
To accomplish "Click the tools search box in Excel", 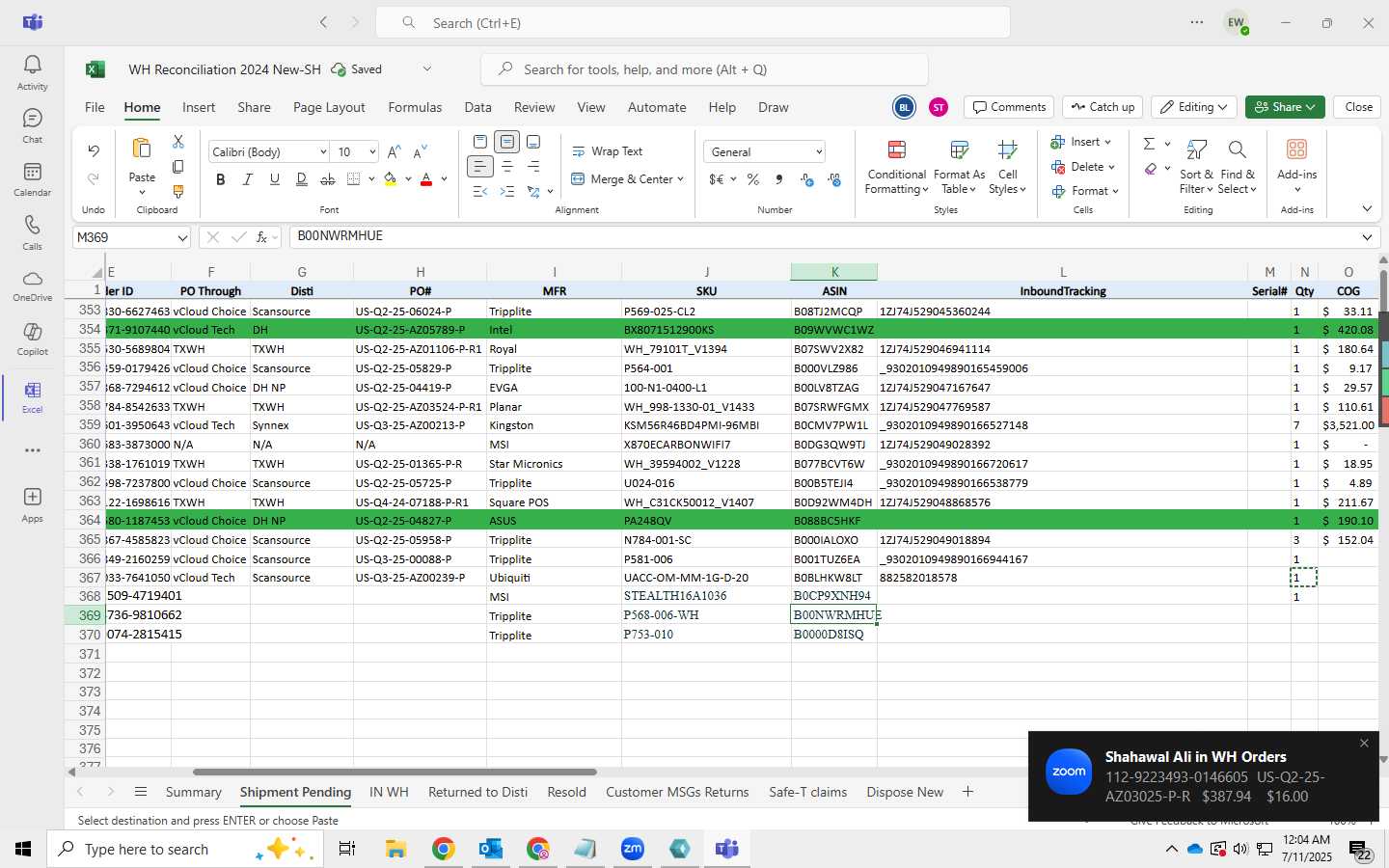I will tap(704, 69).
